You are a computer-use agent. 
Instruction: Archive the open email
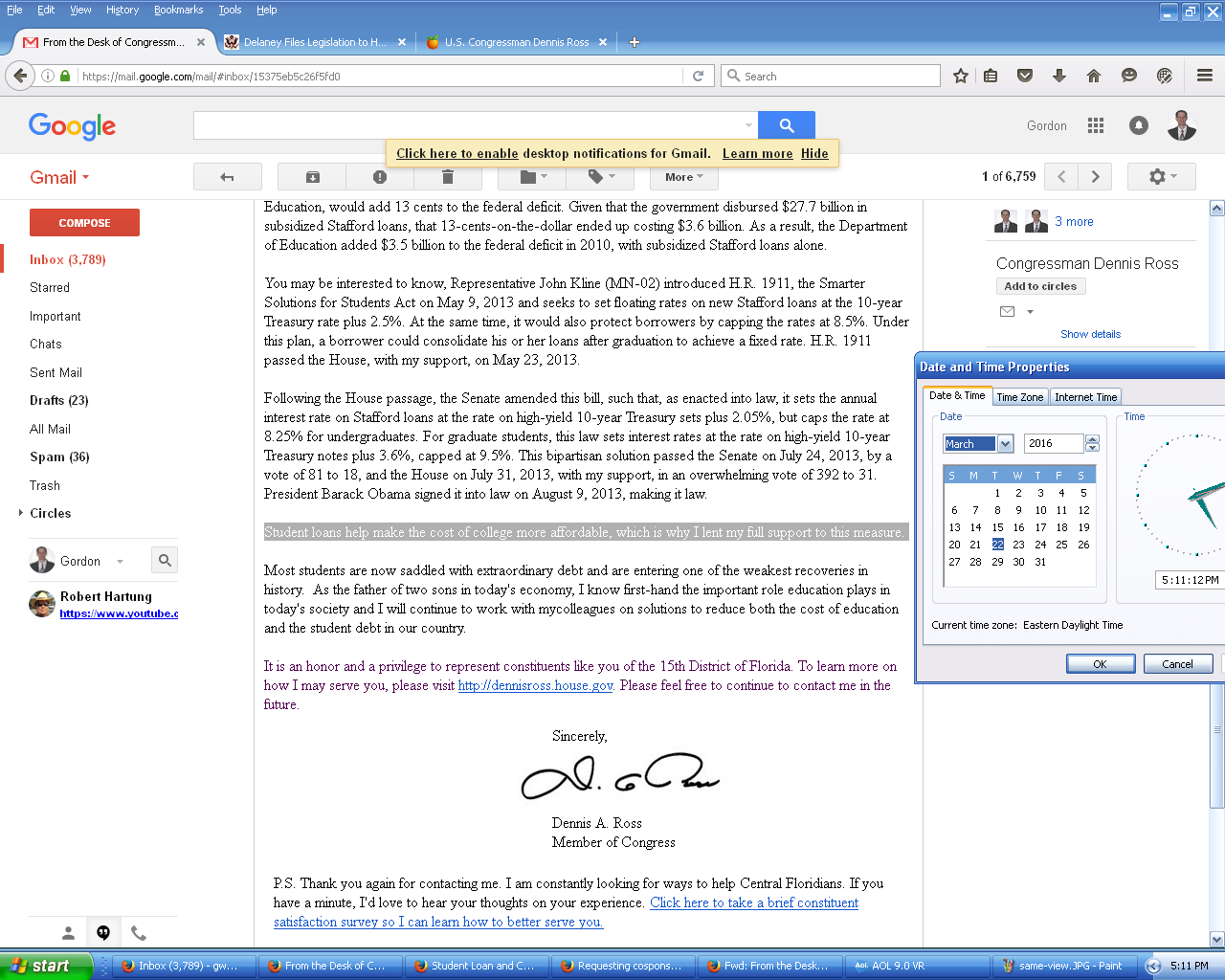tap(312, 177)
